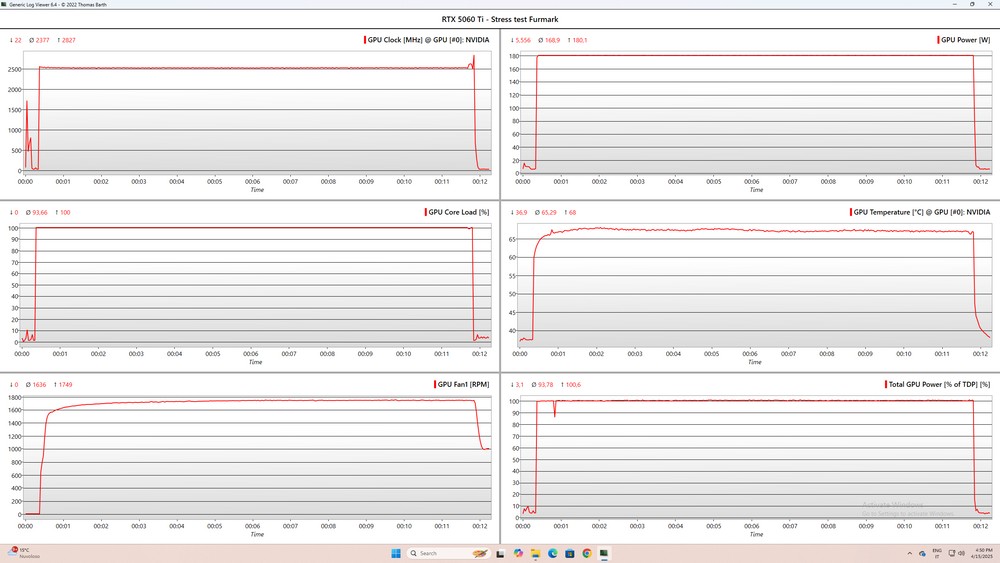Click the red swatch beside GPU Fan1 legend
1000x563 pixels.
(x=434, y=384)
